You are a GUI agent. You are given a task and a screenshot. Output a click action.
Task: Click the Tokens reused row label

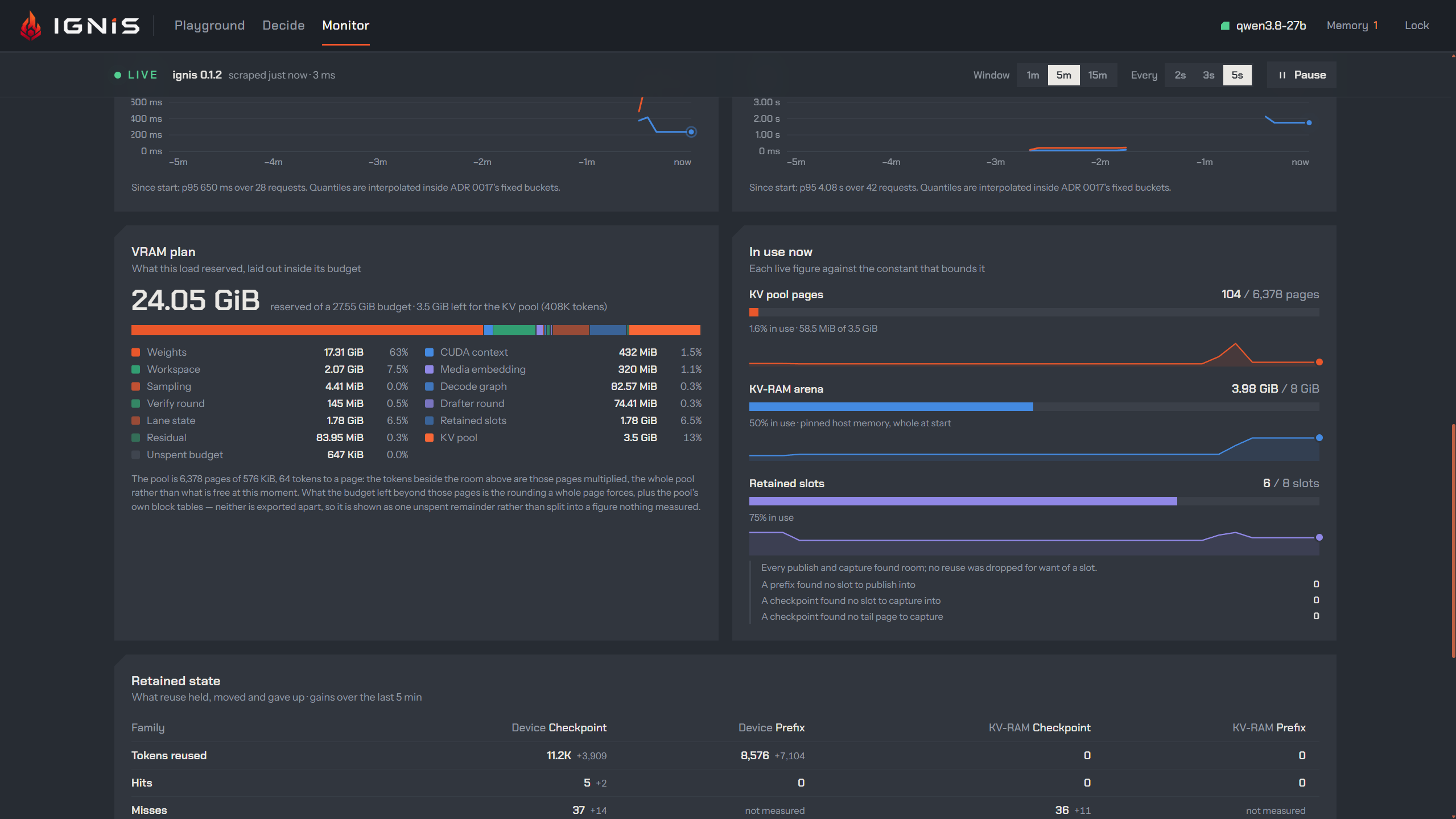pos(169,756)
